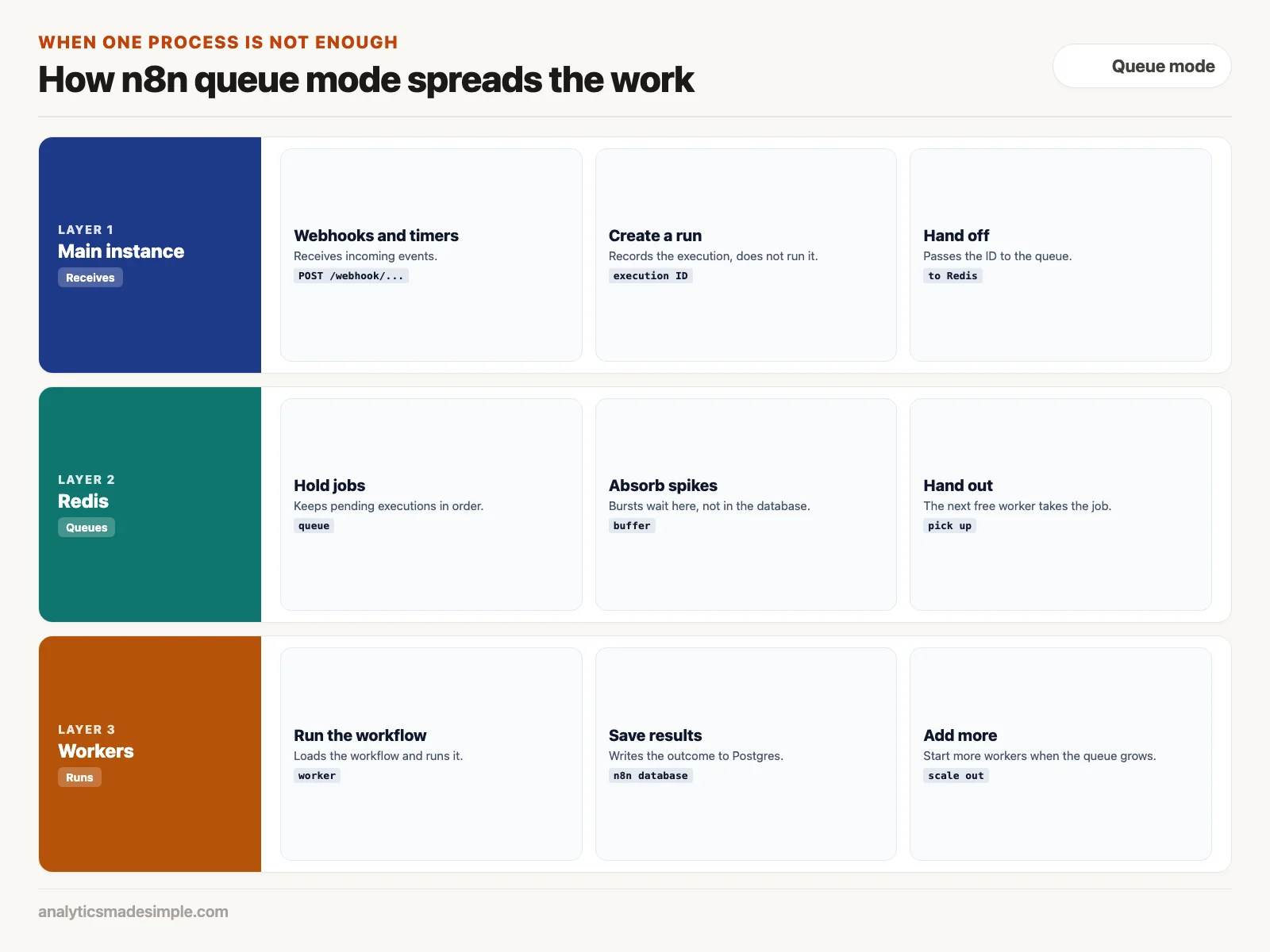Click 'Loads the workflow and runs it.'

378,756
